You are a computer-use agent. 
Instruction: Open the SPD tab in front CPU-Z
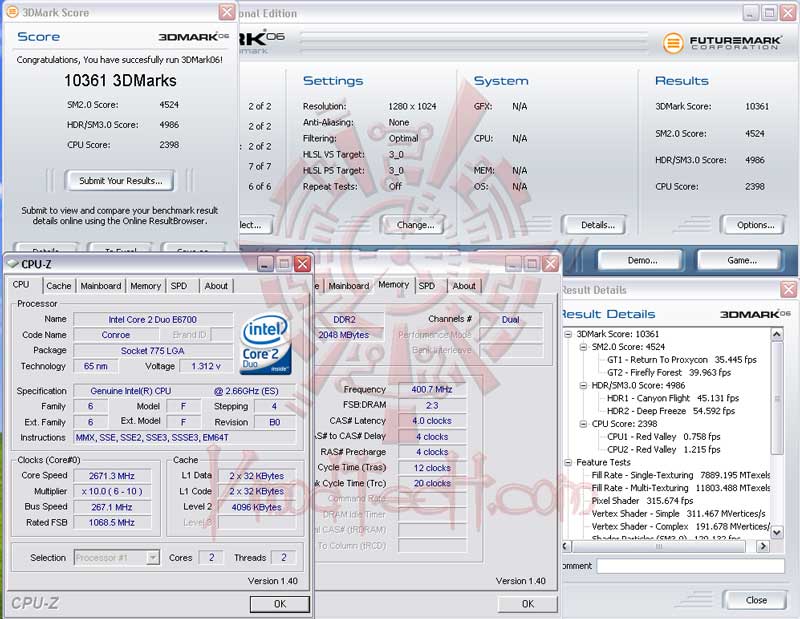pos(179,286)
